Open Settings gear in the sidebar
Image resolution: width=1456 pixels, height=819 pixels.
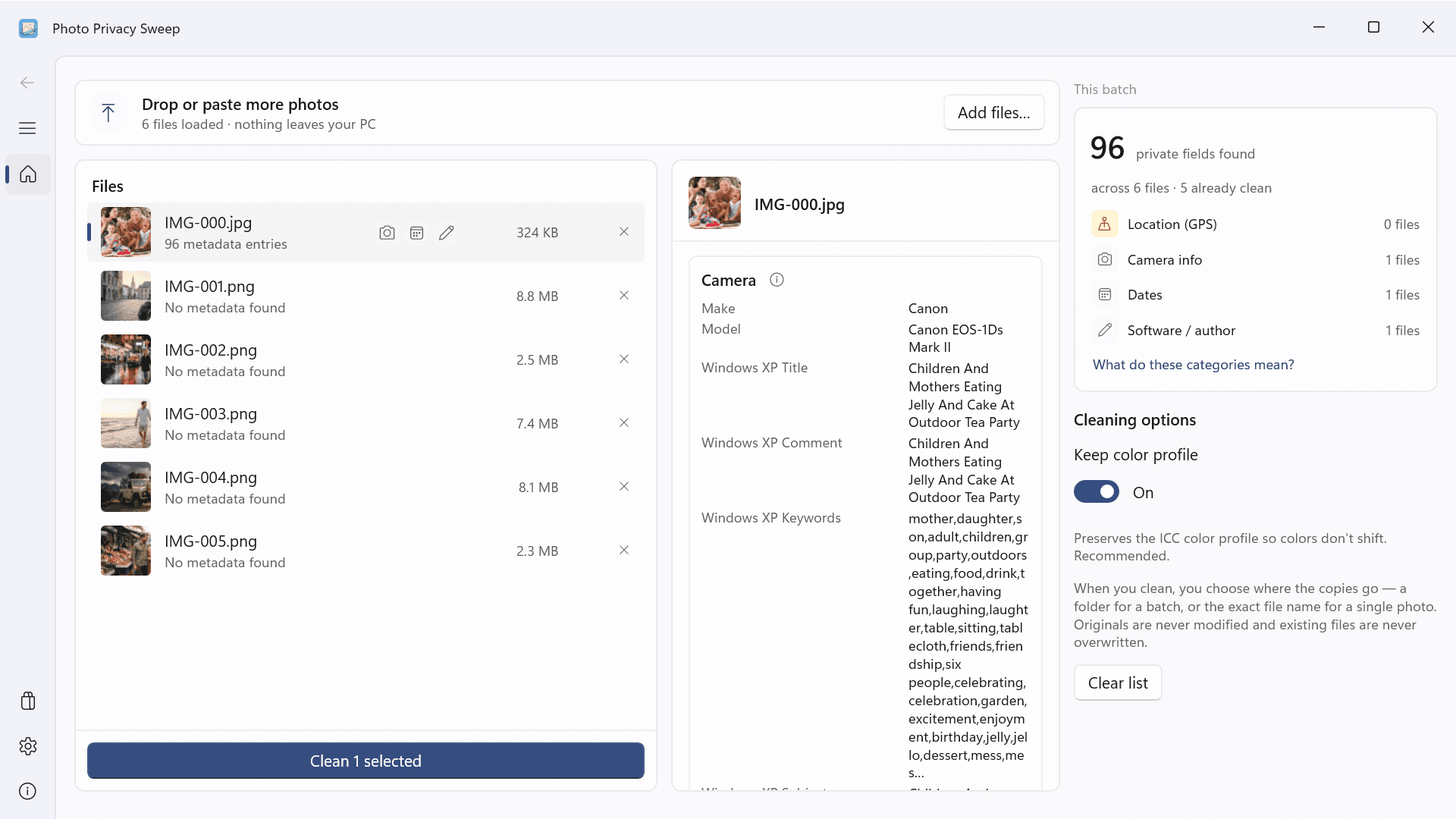point(28,746)
